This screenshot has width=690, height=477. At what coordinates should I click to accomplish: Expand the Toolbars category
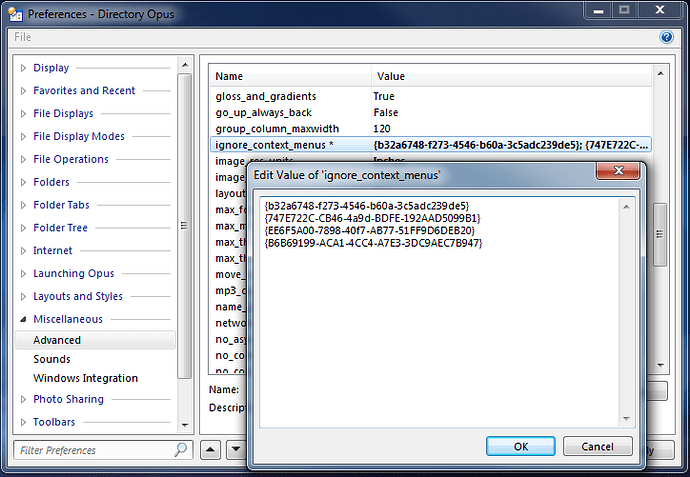[x=24, y=422]
